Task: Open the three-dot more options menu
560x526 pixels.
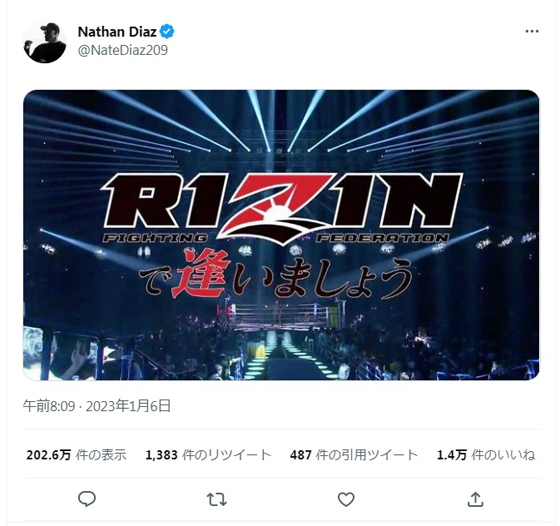Action: coord(532,31)
